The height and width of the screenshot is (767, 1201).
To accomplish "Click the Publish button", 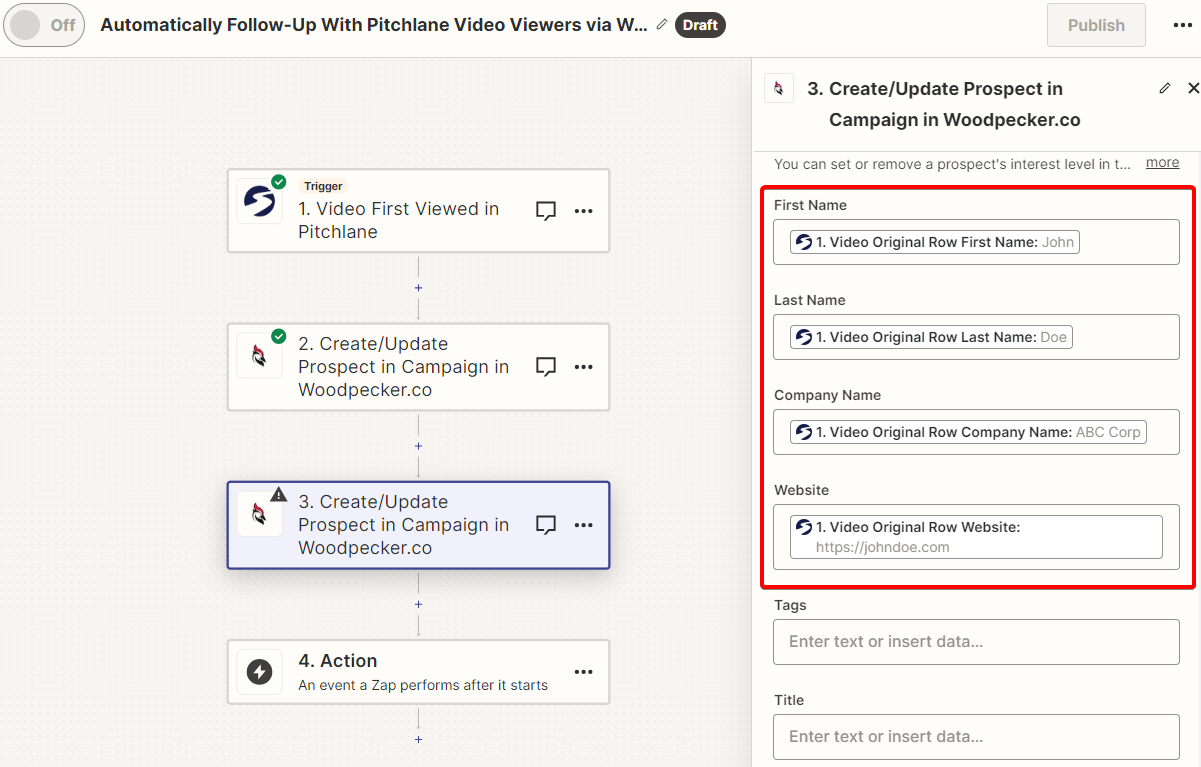I will pos(1096,25).
